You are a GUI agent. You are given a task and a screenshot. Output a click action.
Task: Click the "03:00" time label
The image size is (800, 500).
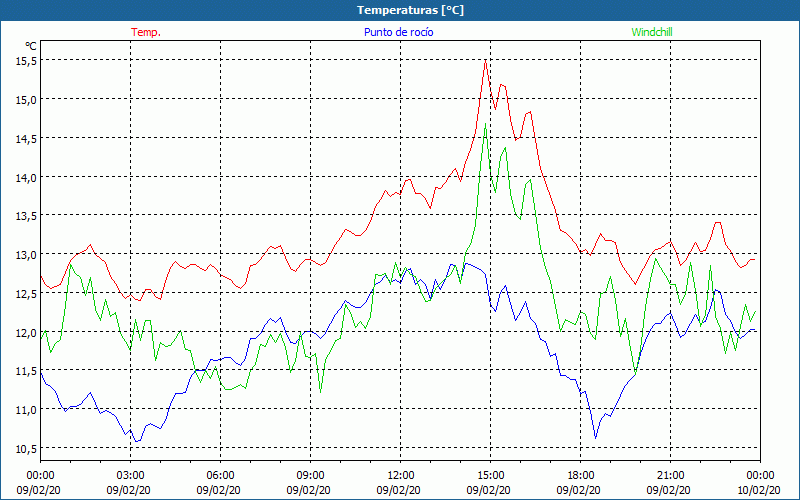(x=131, y=476)
